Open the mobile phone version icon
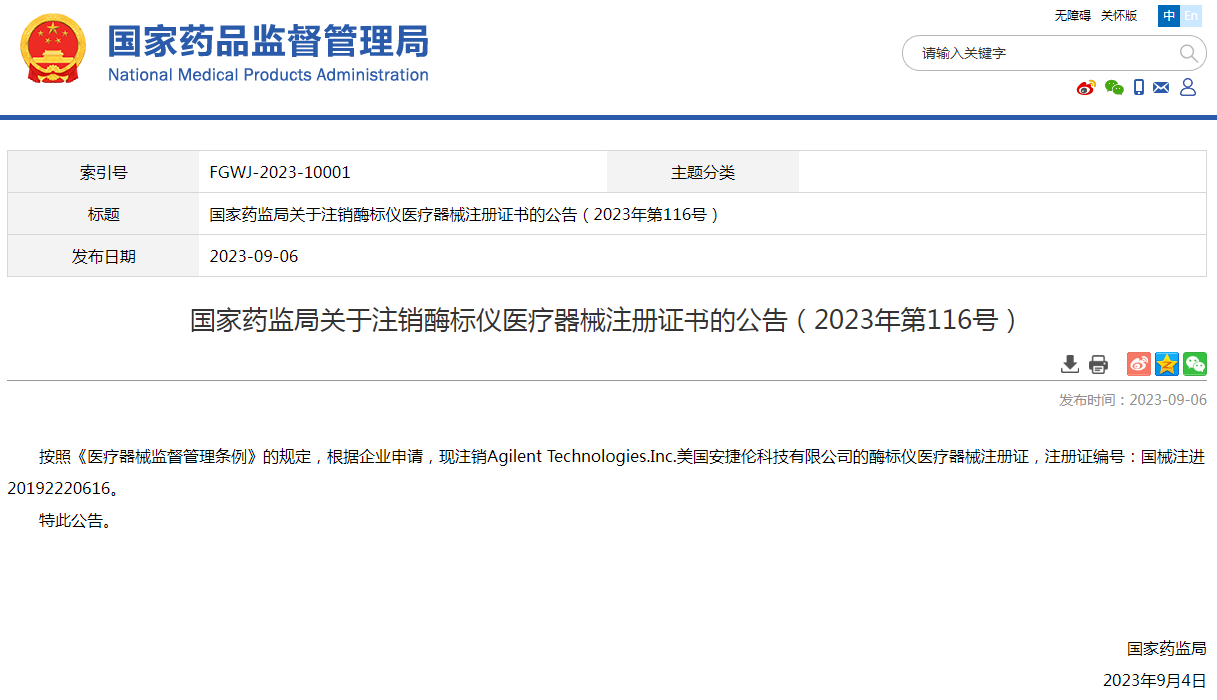 point(1139,88)
